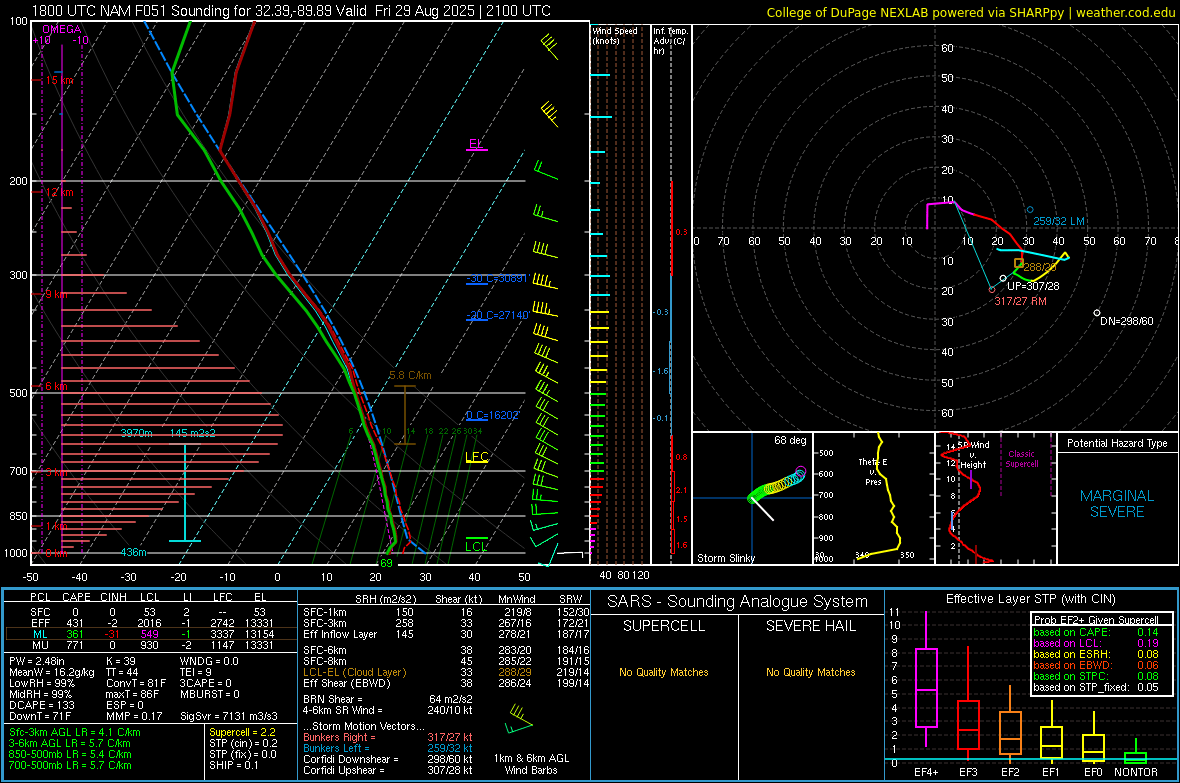The width and height of the screenshot is (1180, 783).
Task: Click the Bunkers Left = 259/32 kt line
Action: pyautogui.click(x=388, y=748)
